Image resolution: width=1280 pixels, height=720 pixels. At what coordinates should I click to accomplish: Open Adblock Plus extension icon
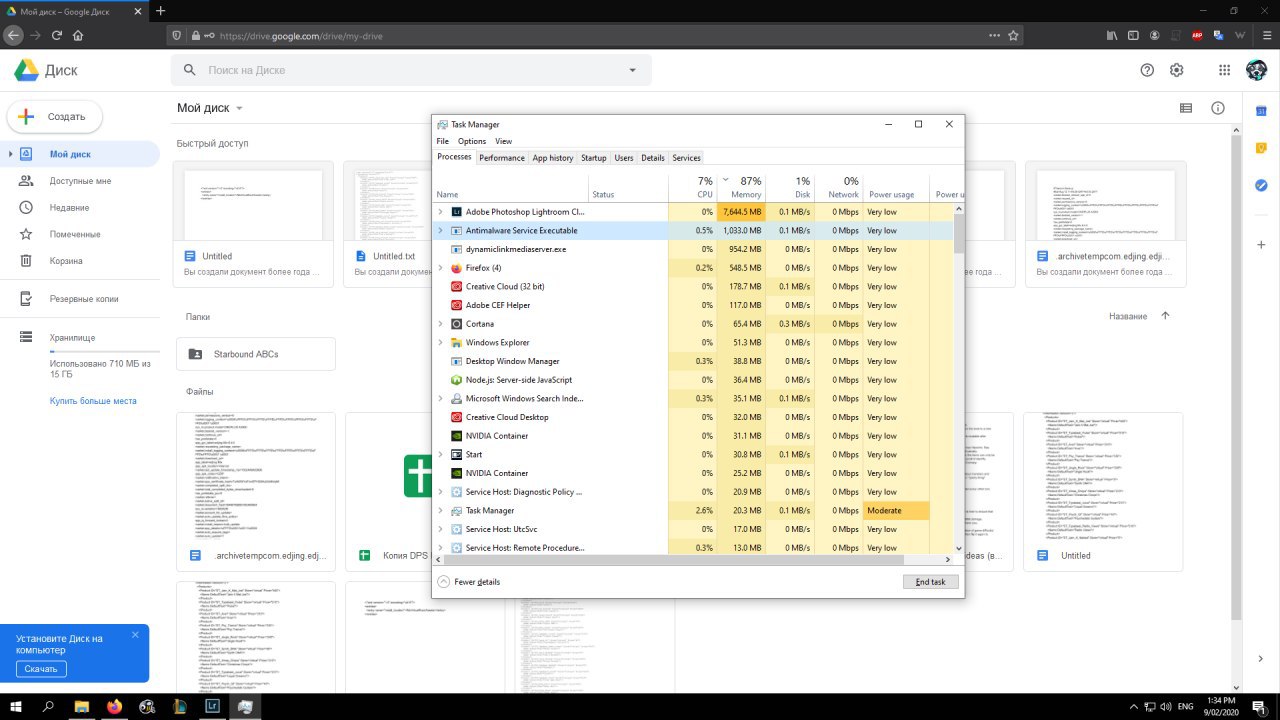pyautogui.click(x=1197, y=35)
